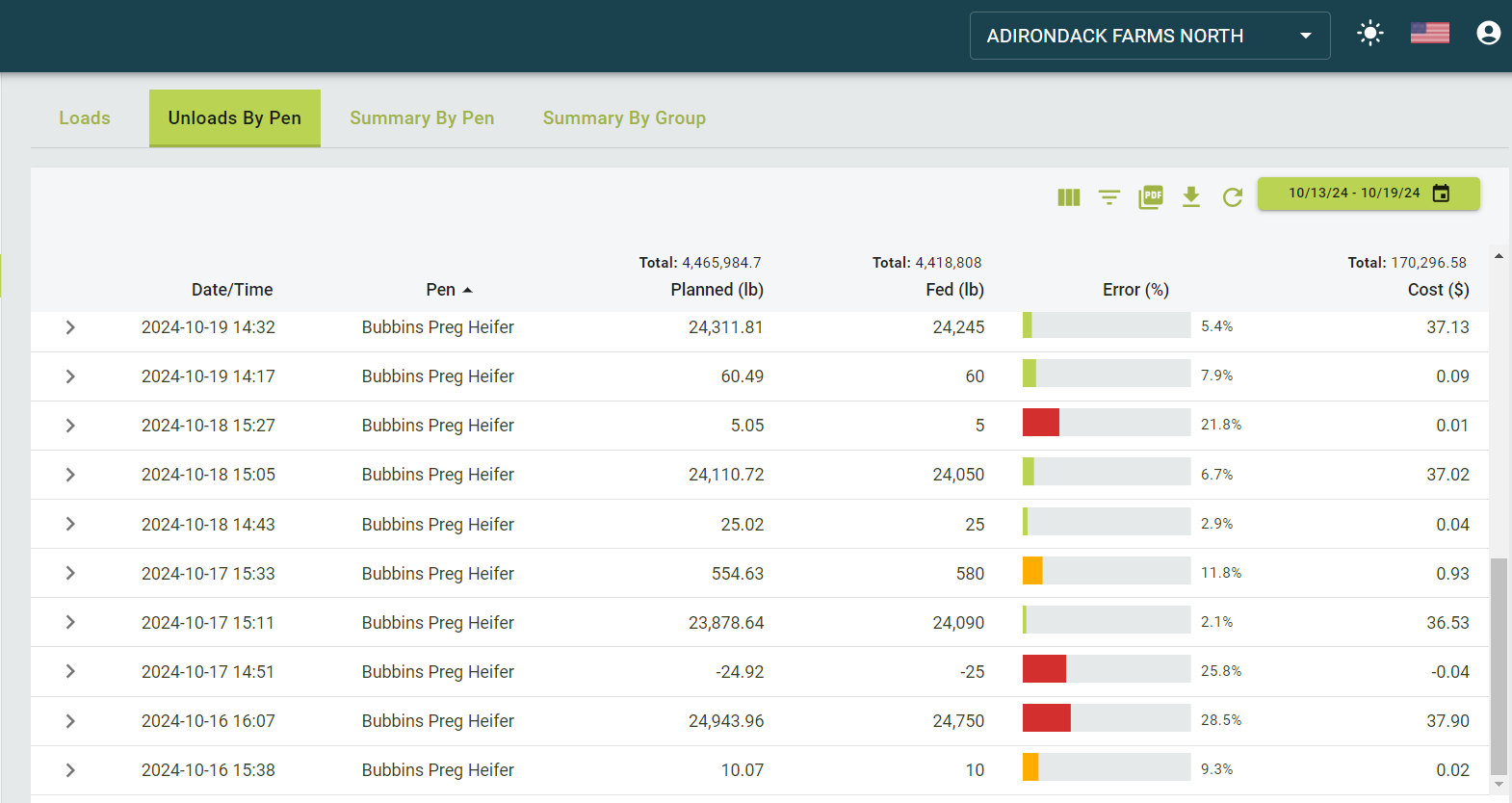Expand the 2024-10-18 15:27 row

click(x=70, y=426)
